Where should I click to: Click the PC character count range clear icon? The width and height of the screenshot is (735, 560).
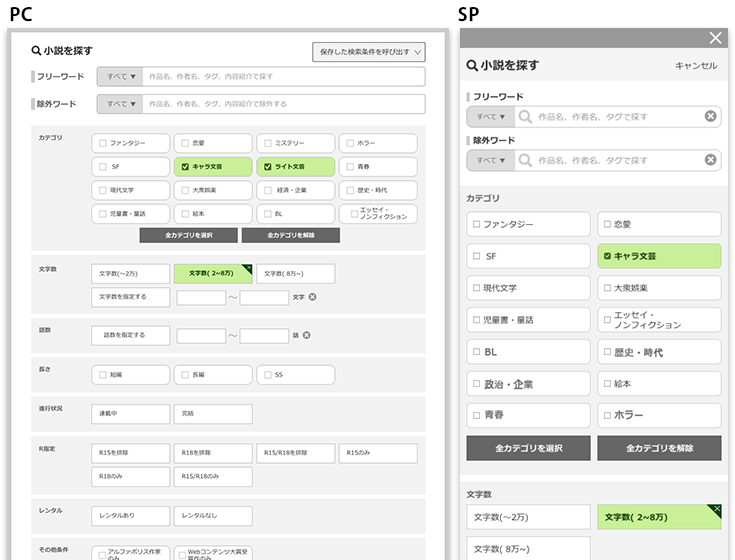312,297
